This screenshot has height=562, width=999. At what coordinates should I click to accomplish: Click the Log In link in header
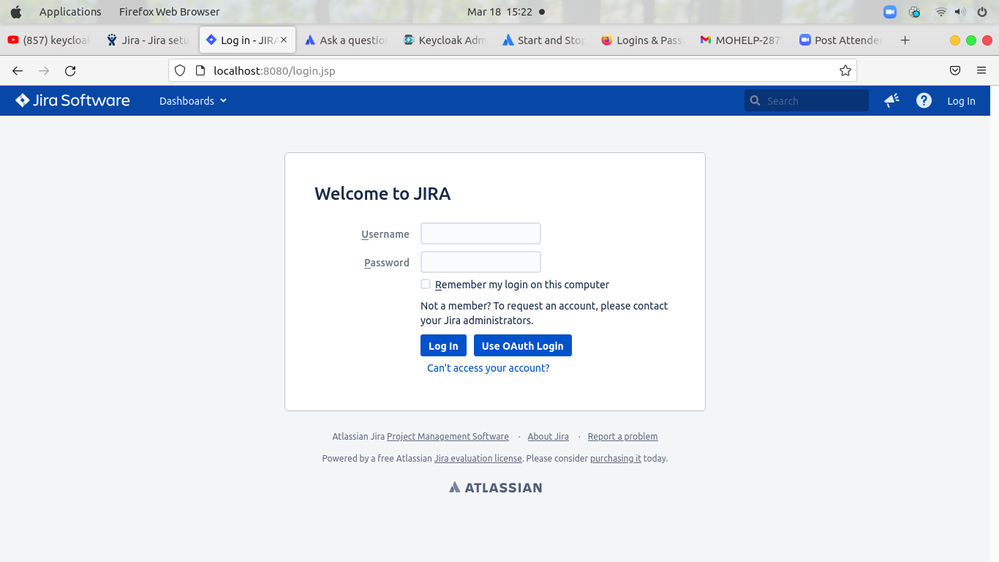point(961,101)
